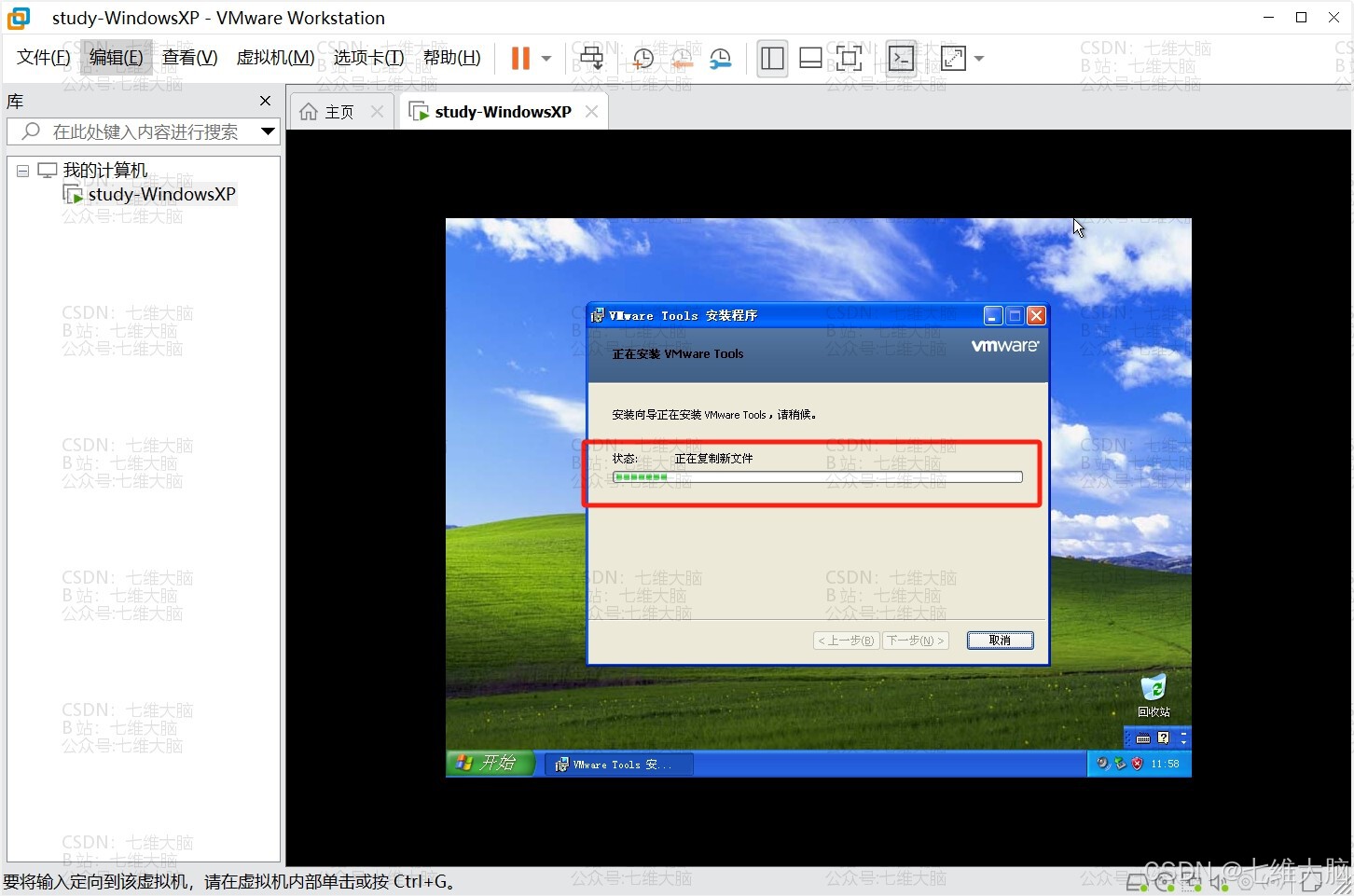Click the hard disk device status icon
The image size is (1354, 896).
tap(1137, 883)
